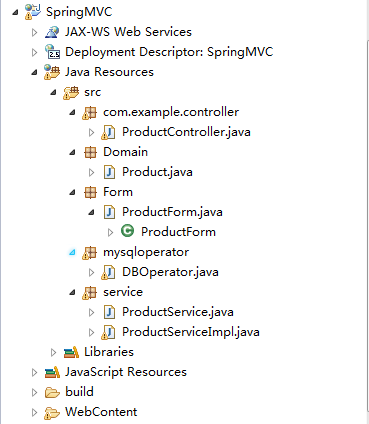
Task: Expand the ProductController.java node
Action: [x=91, y=132]
